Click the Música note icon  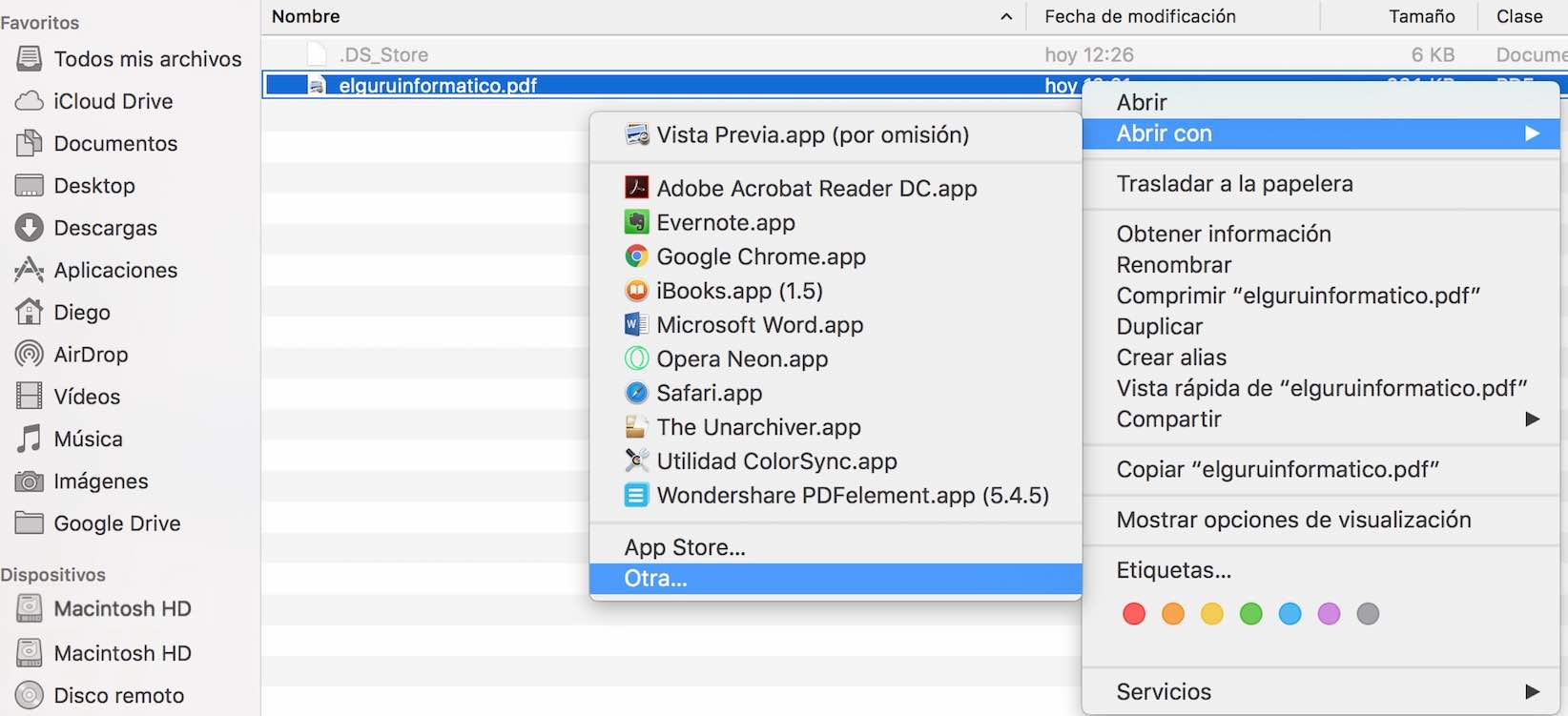point(30,439)
